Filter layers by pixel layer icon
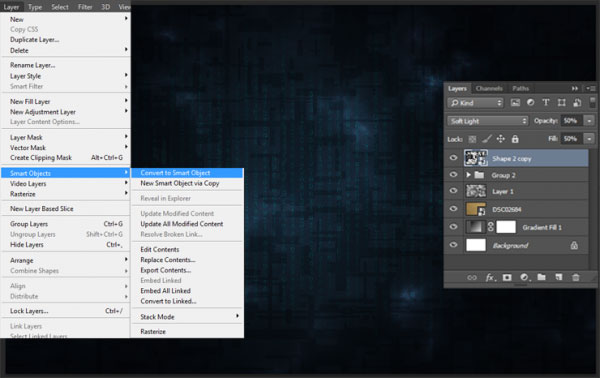 click(x=515, y=103)
